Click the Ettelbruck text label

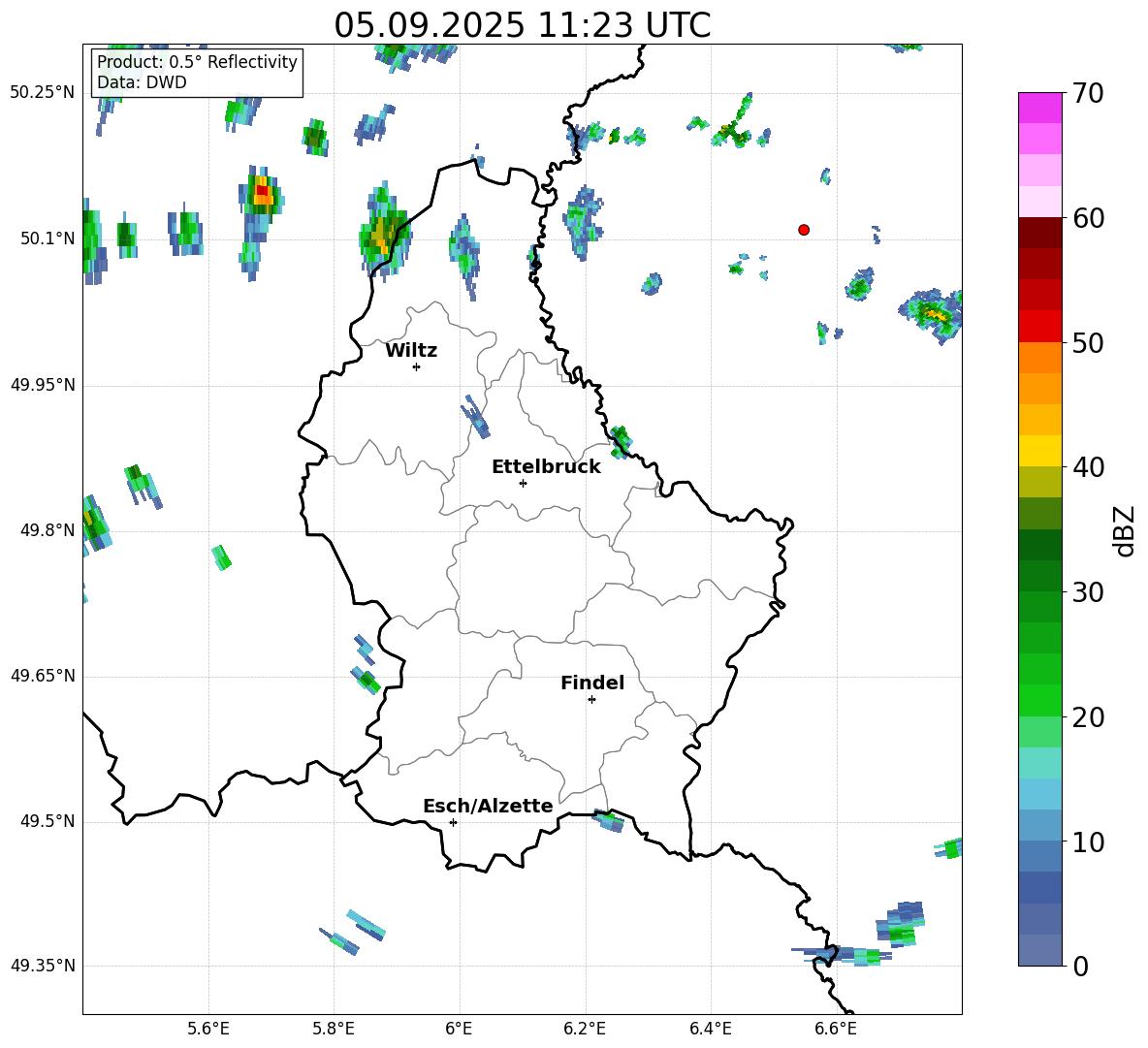click(546, 467)
